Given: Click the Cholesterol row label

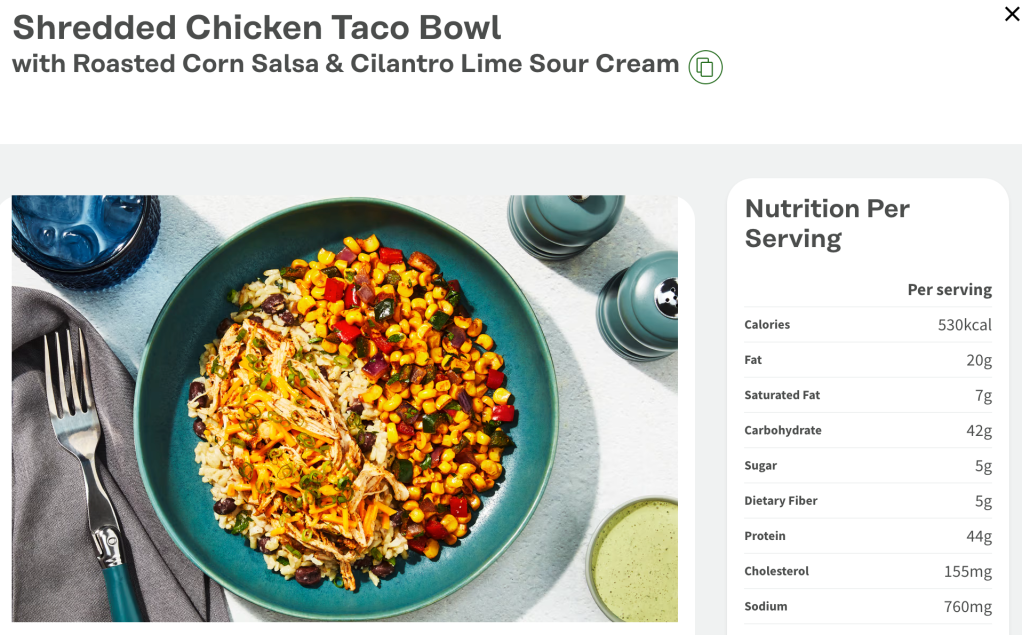Looking at the screenshot, I should pos(777,571).
